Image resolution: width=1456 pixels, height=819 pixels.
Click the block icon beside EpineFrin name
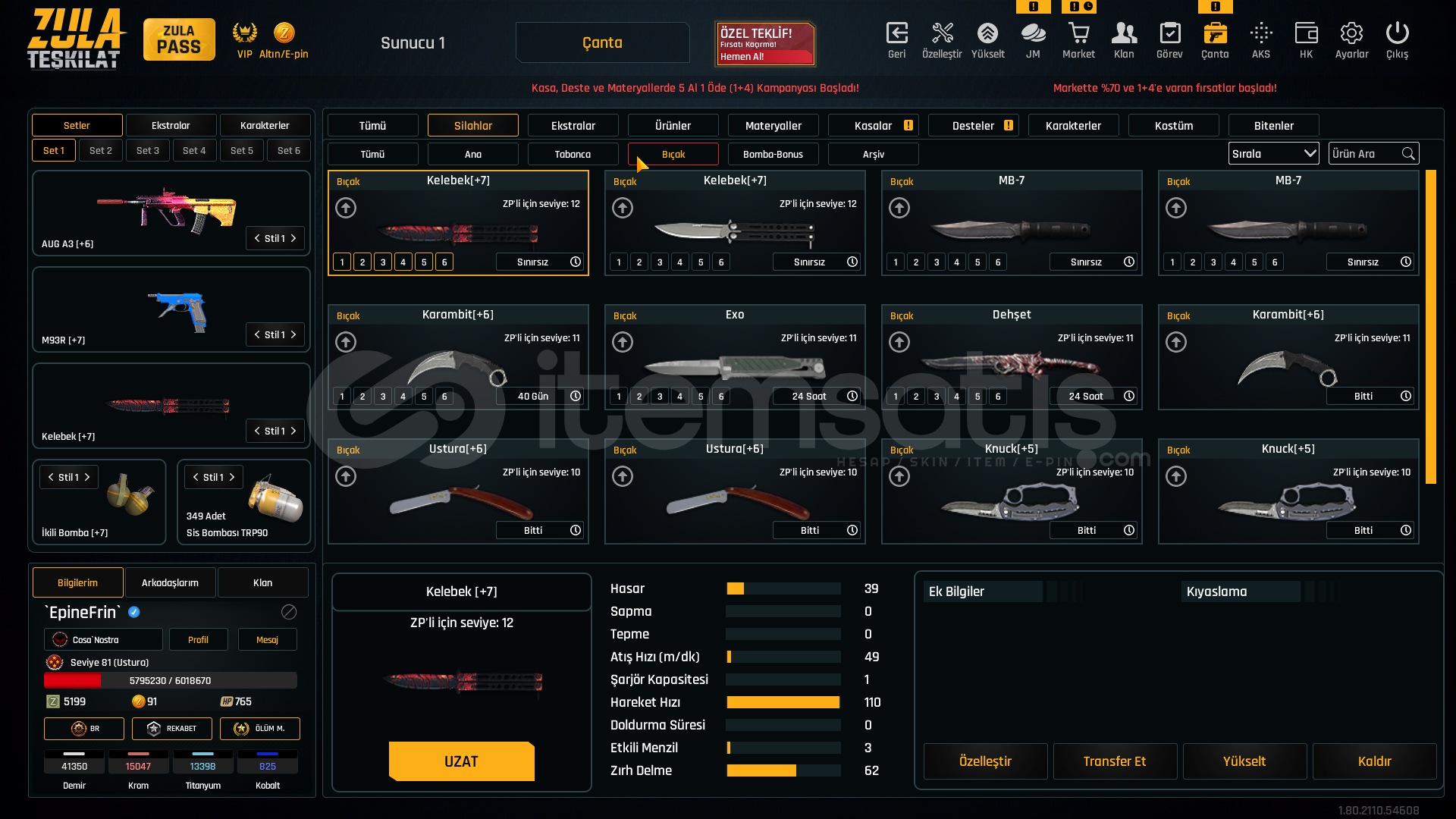tap(289, 612)
